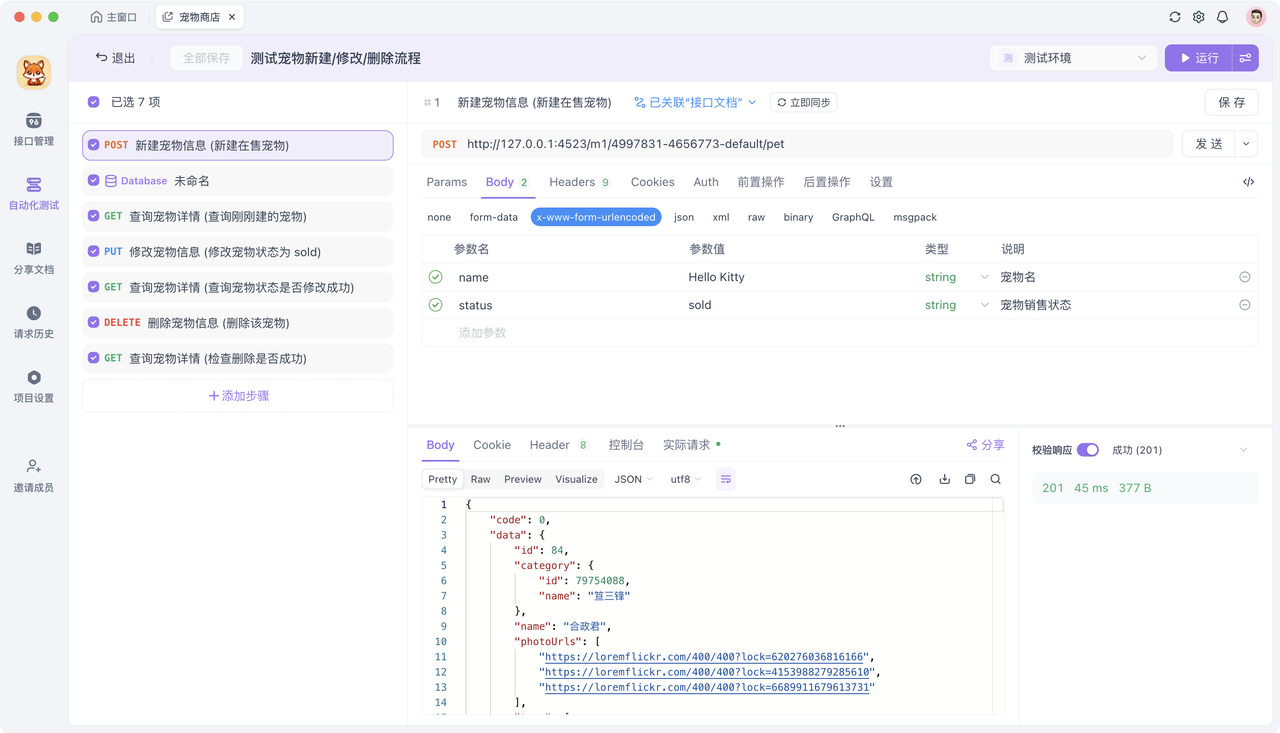The image size is (1280, 733).
Task: Click the extract response upload icon
Action: click(x=916, y=479)
